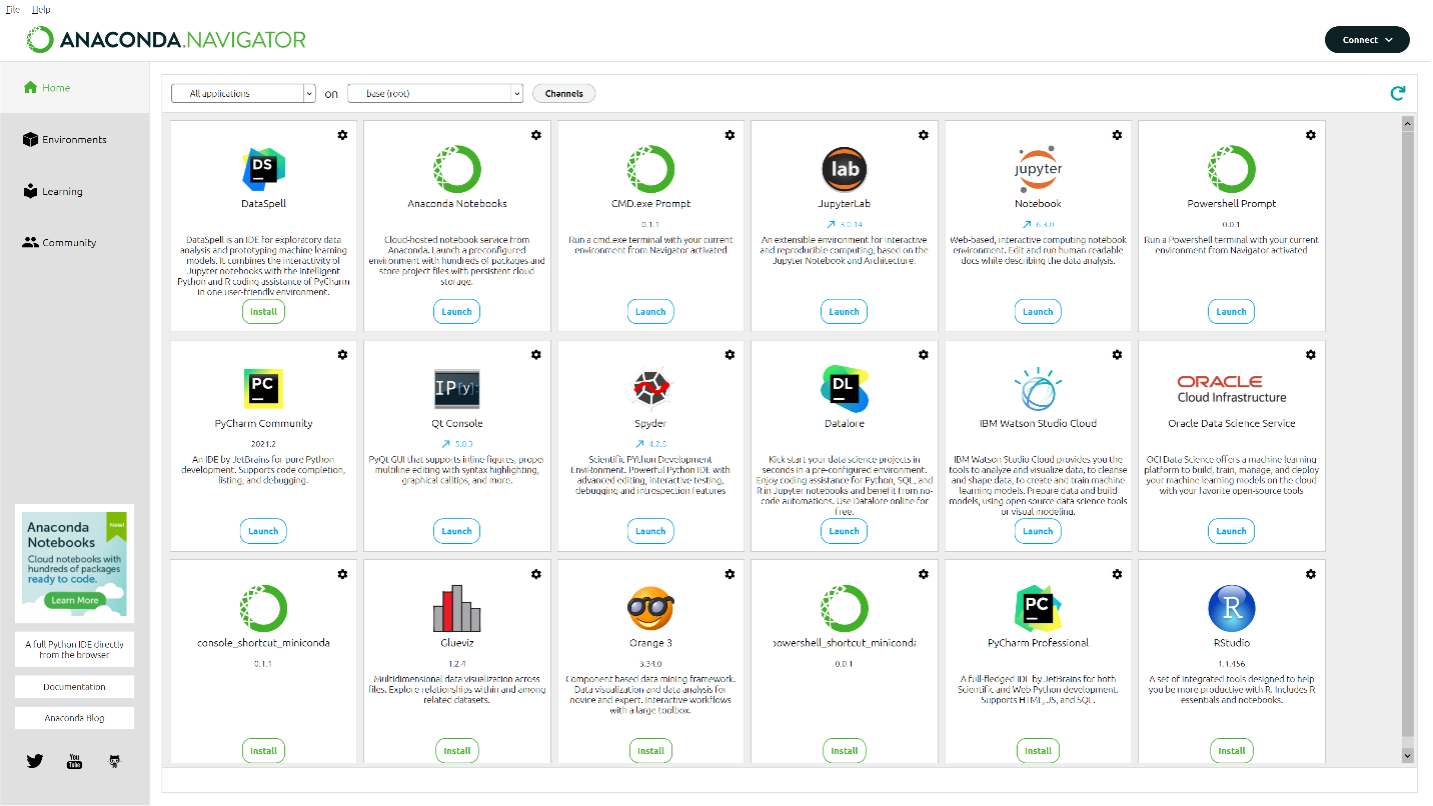Screen dimensions: 1433x806
Task: Launch IBM Watson Studio Cloud
Action: pyautogui.click(x=1038, y=531)
